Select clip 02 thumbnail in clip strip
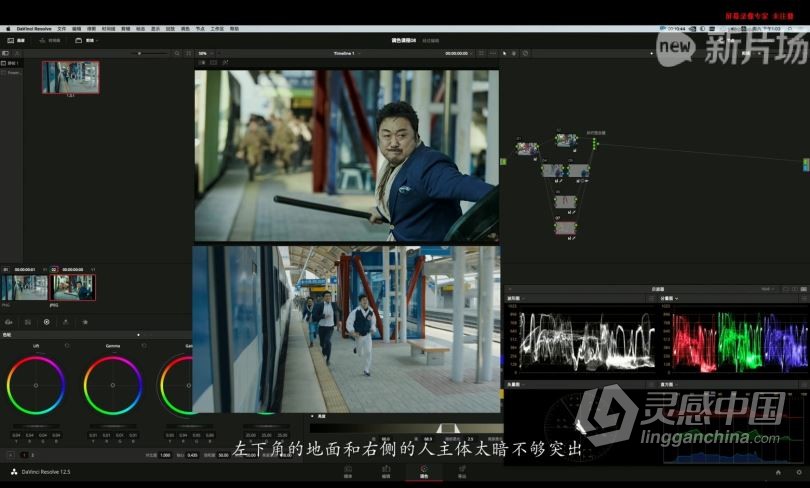The height and width of the screenshot is (488, 810). (72, 288)
